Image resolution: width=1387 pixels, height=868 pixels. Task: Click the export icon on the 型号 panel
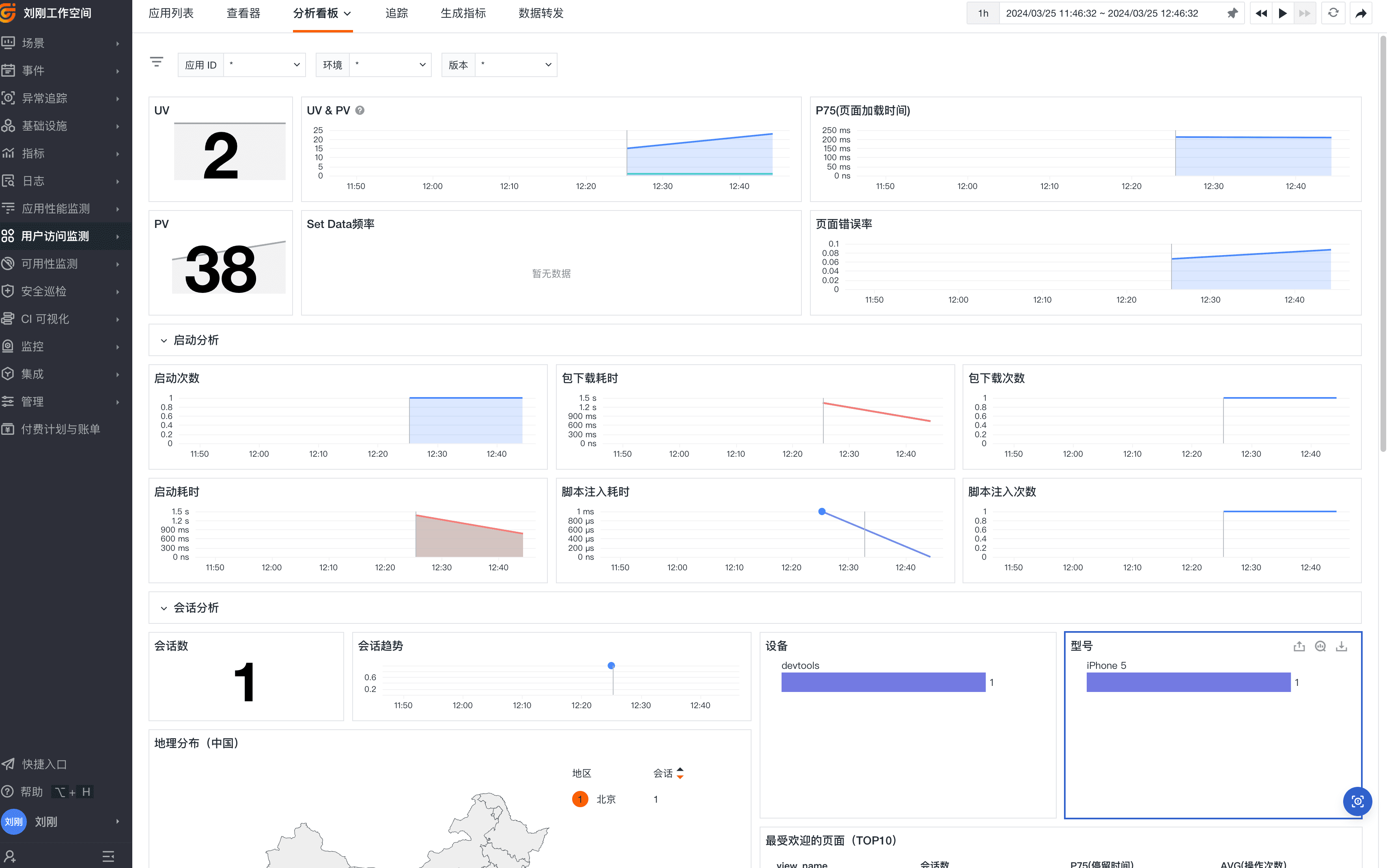click(1299, 647)
